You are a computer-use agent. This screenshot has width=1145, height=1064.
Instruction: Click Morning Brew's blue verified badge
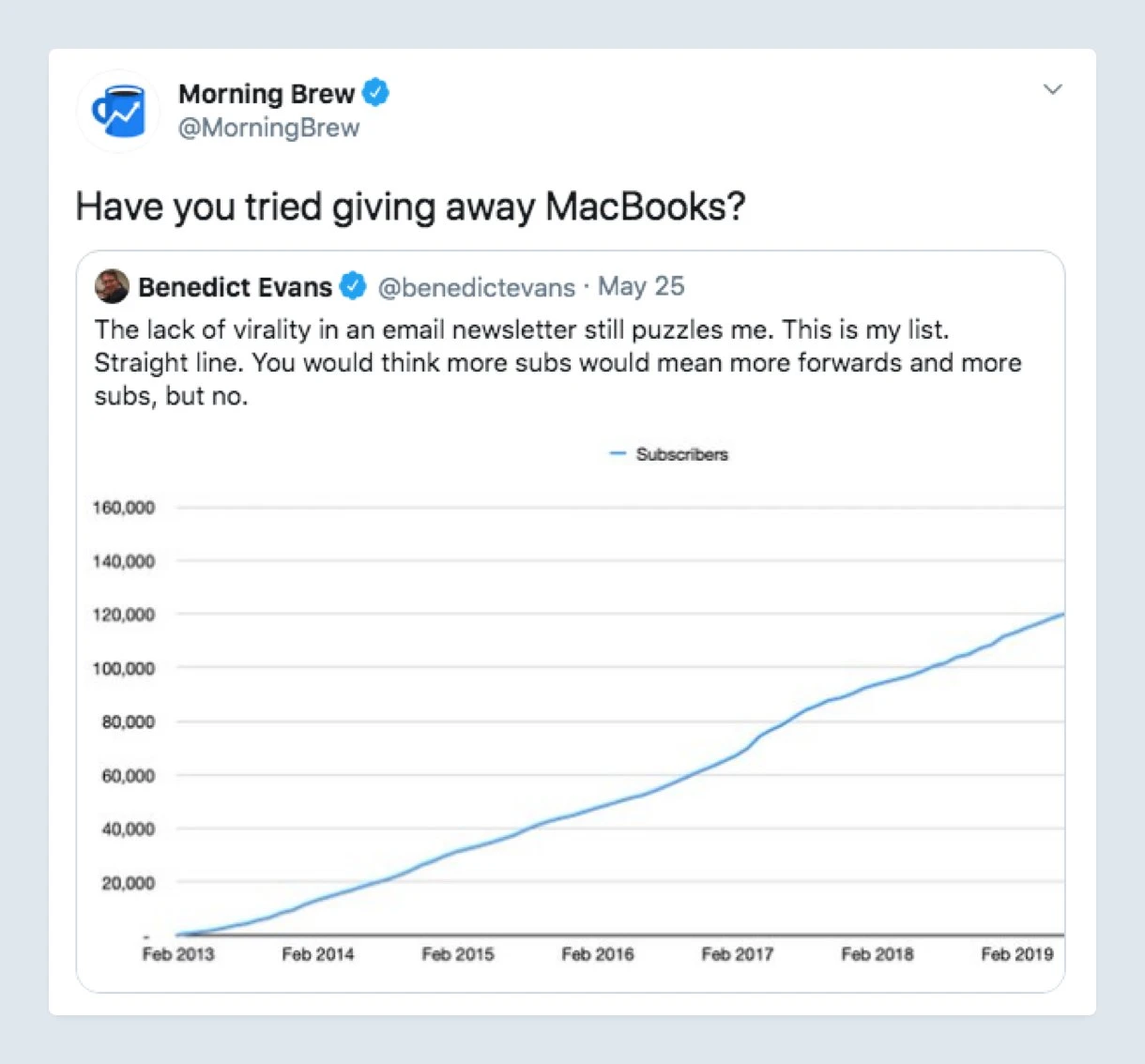(x=376, y=93)
